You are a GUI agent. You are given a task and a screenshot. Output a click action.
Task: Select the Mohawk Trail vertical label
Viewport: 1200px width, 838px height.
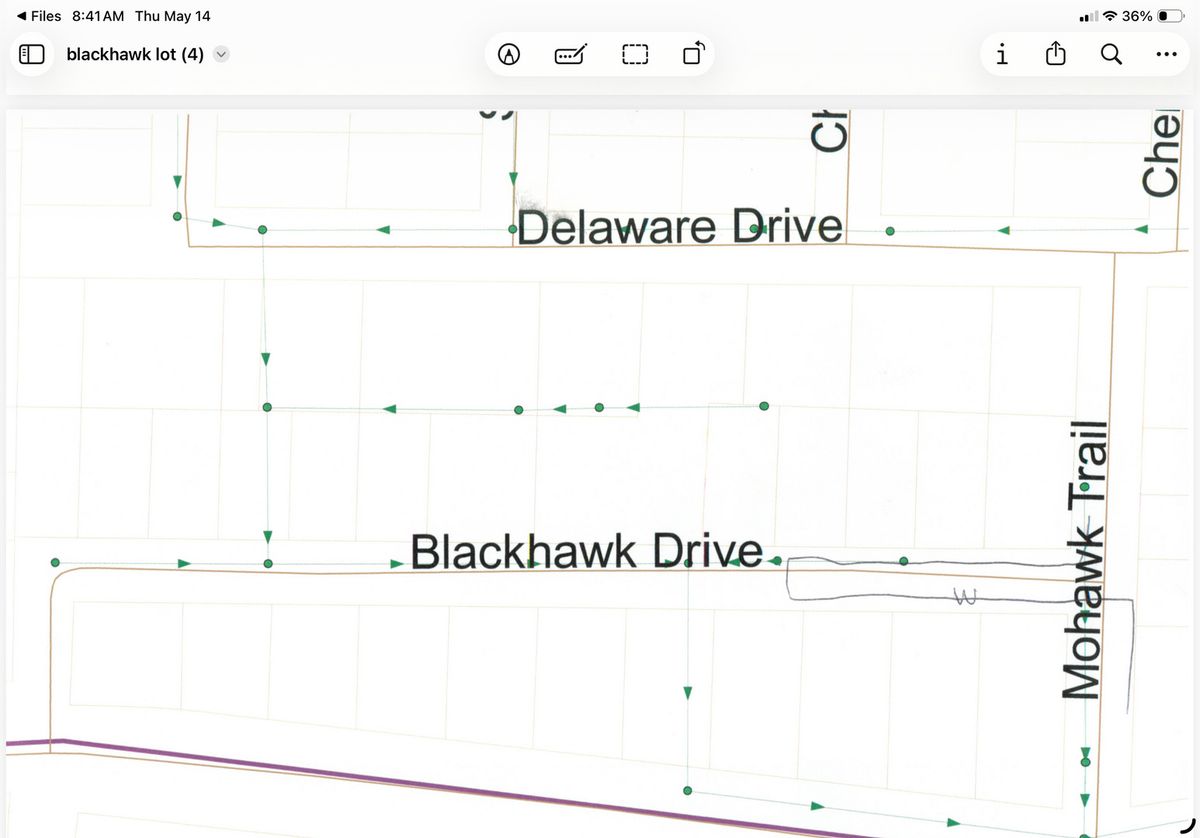tap(1087, 560)
